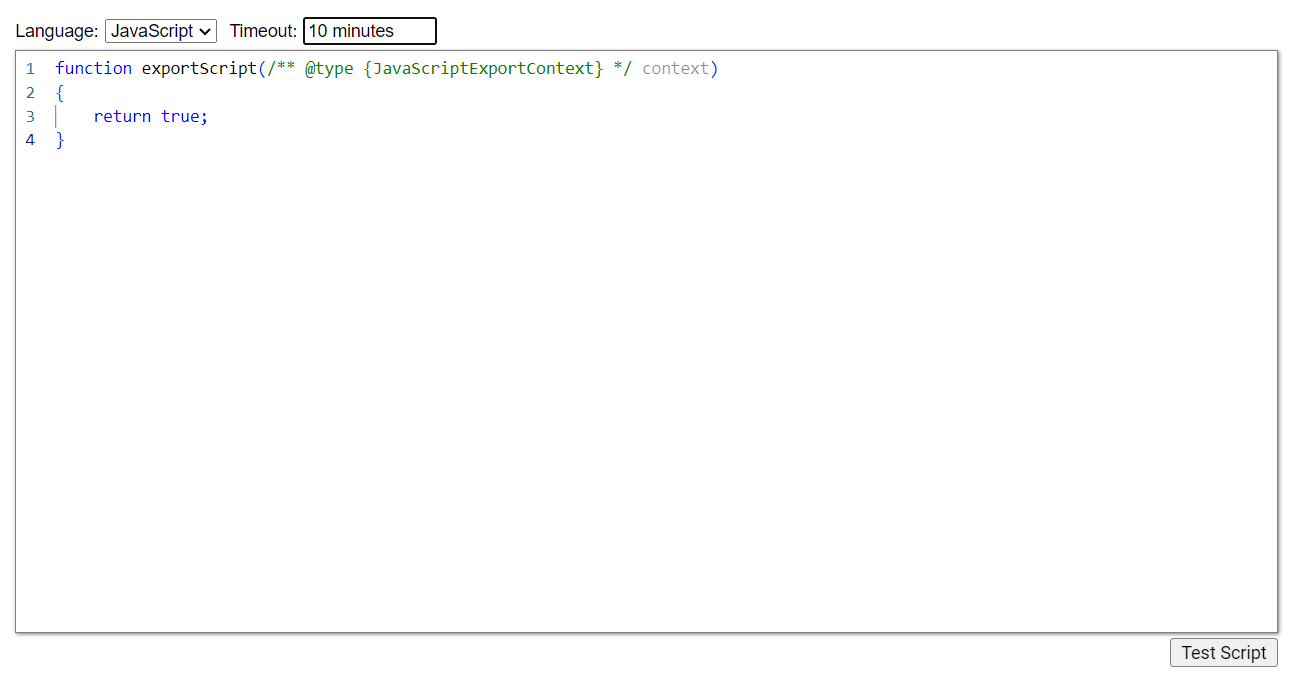Click the Timeout label
Viewport: 1292px width, 674px height.
262,31
